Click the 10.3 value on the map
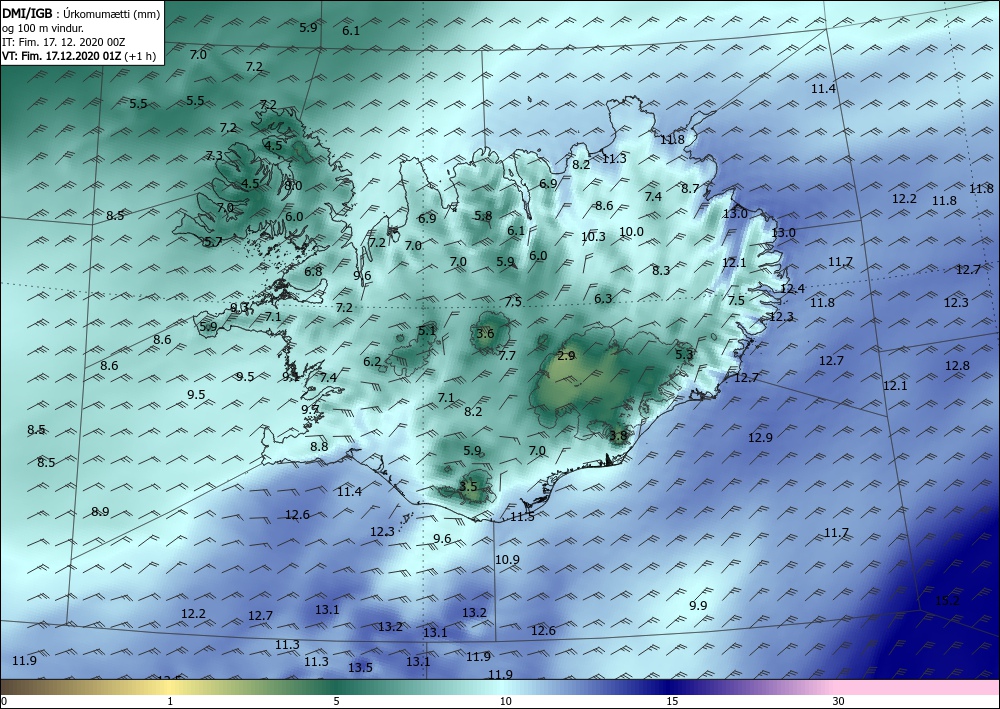 [593, 237]
